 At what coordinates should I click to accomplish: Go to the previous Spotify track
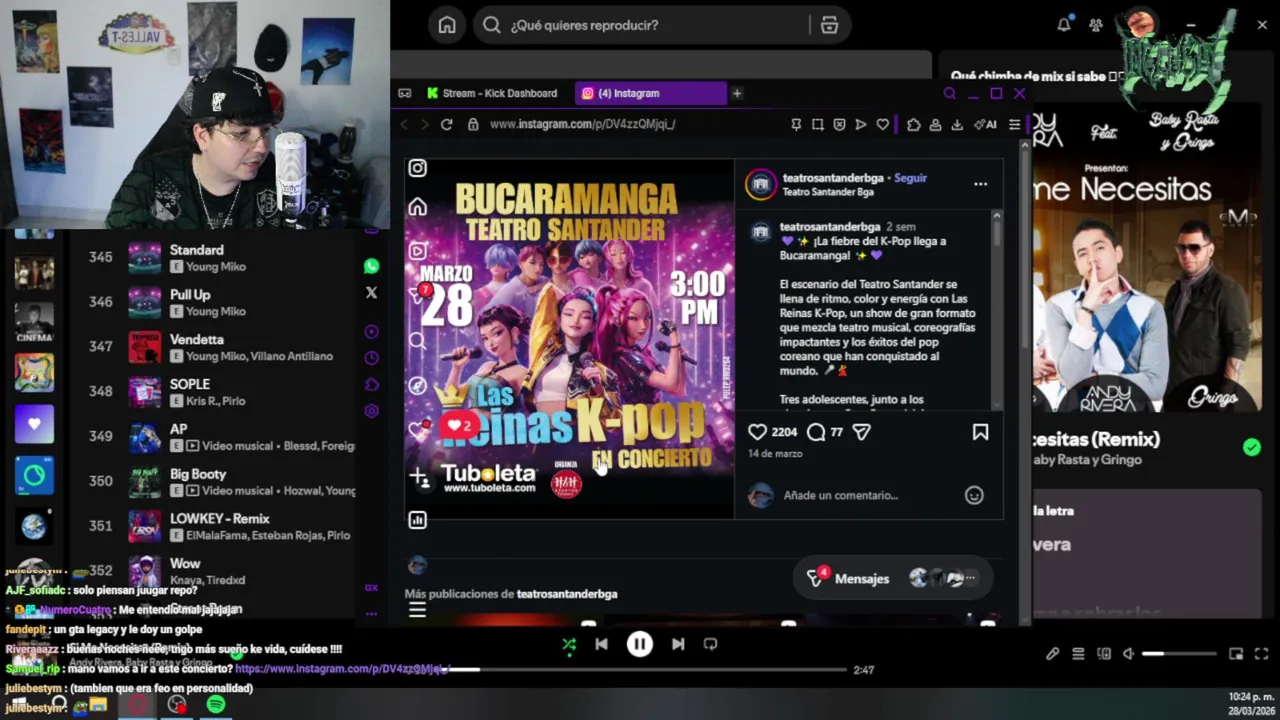pos(601,644)
